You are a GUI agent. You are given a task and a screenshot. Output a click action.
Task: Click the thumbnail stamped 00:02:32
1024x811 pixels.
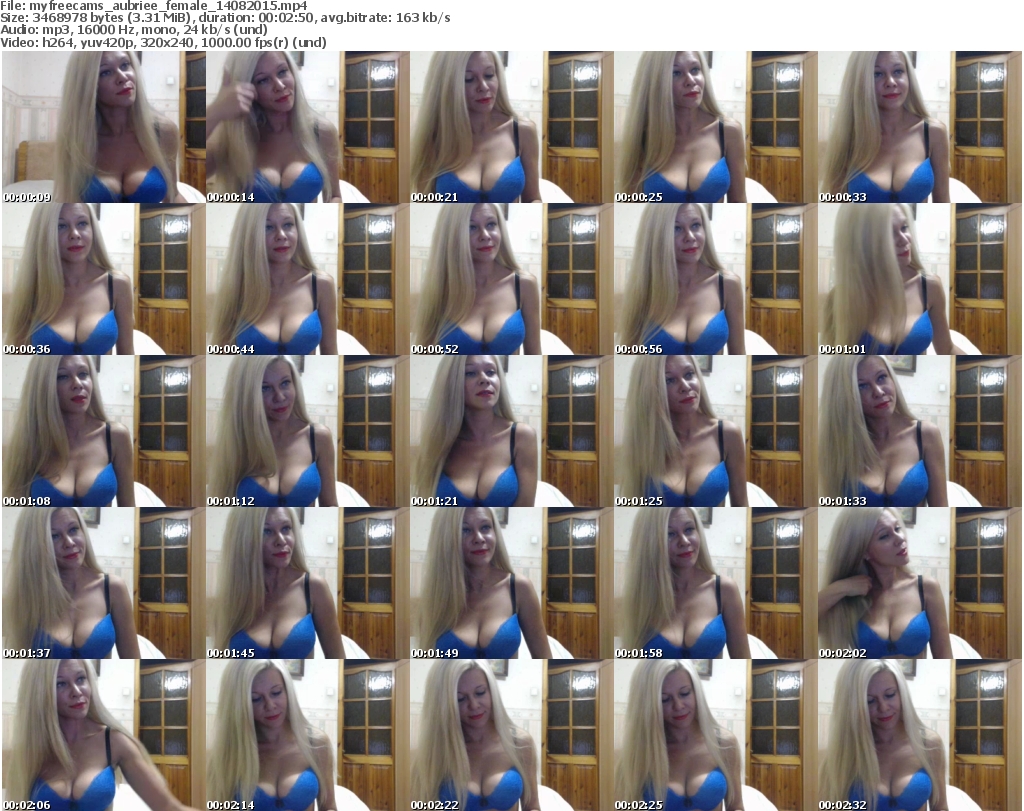(920, 735)
